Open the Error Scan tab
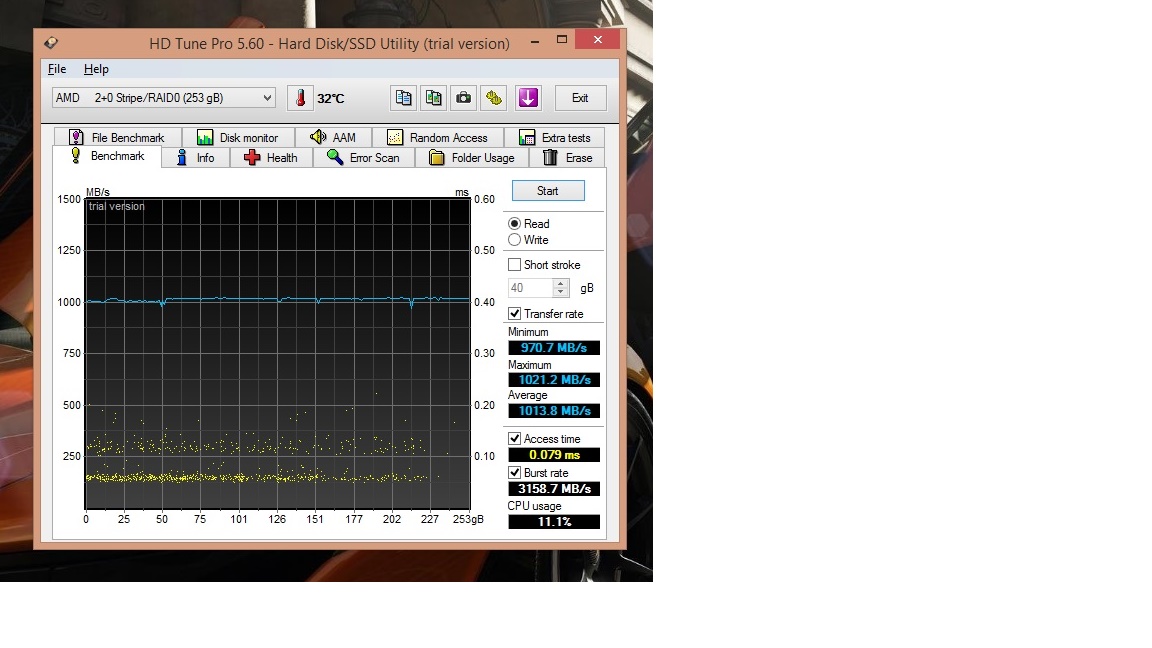The height and width of the screenshot is (648, 1152). tap(364, 158)
